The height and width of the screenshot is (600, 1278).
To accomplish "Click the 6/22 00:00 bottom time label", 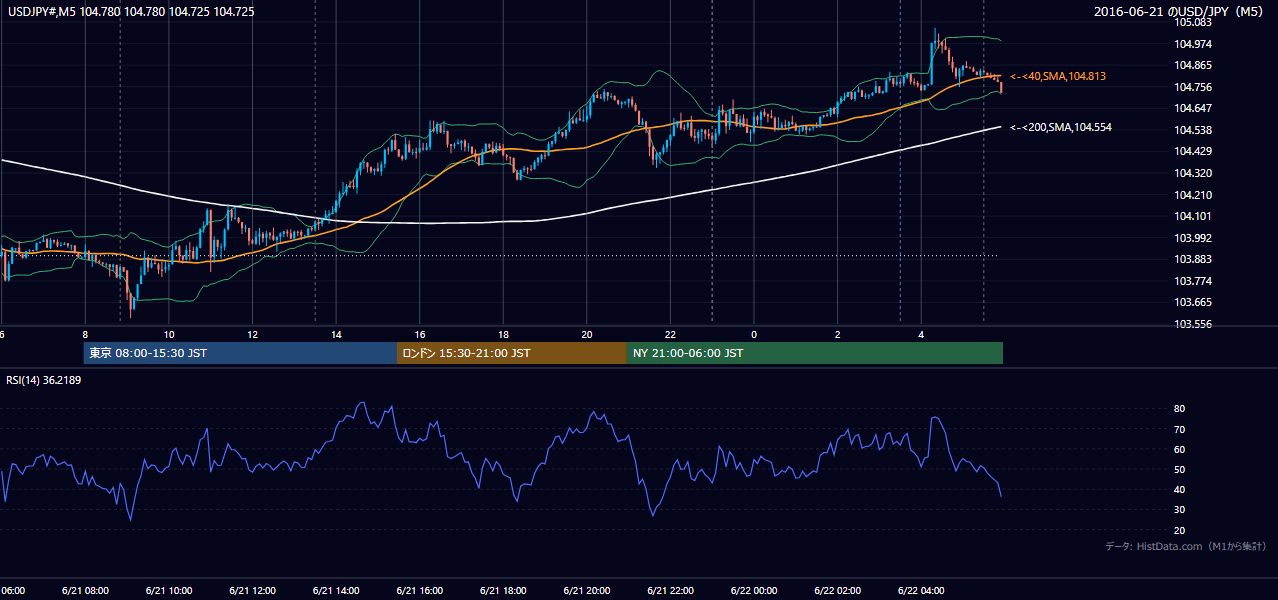I will pyautogui.click(x=753, y=590).
